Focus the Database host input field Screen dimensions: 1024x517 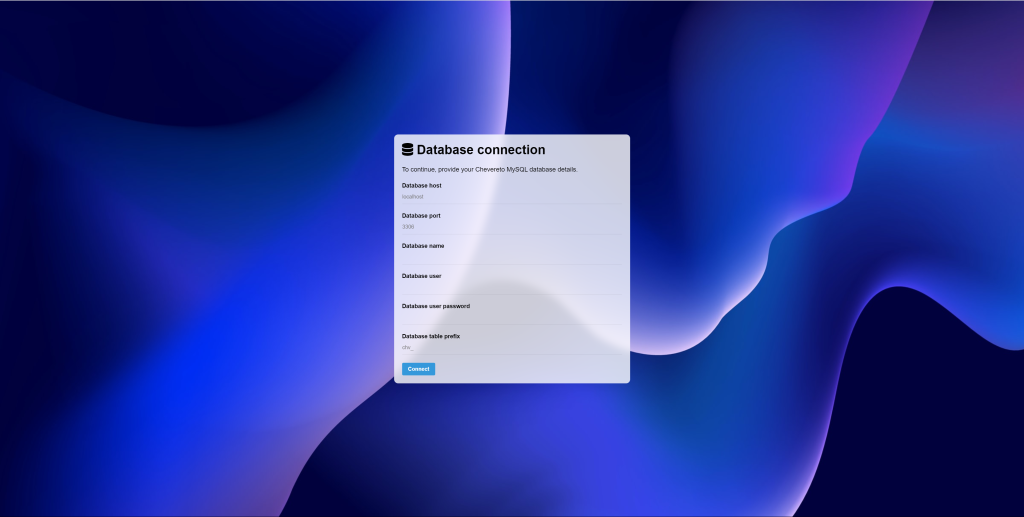tap(511, 197)
